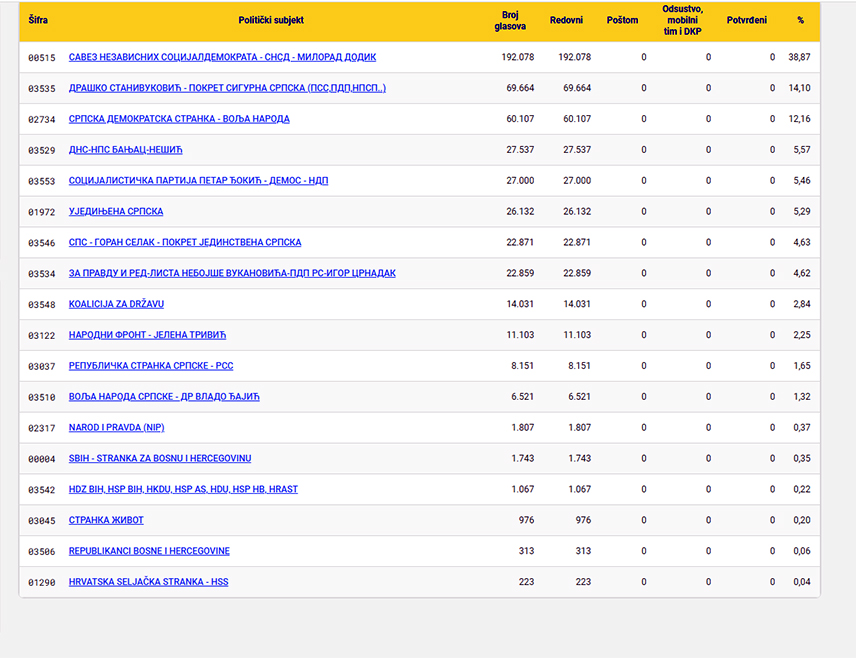Open САВЕЗ НЕЗАВИСНИХ СОЦИЈАЛДЕМОКРАТА - СНСД link
This screenshot has height=658, width=856.
point(222,57)
